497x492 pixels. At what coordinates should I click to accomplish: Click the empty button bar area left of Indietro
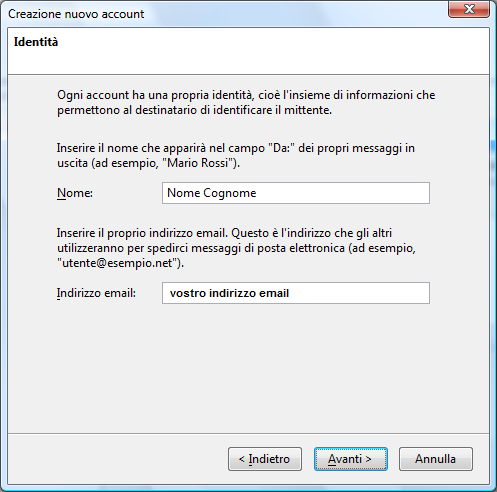click(117, 459)
